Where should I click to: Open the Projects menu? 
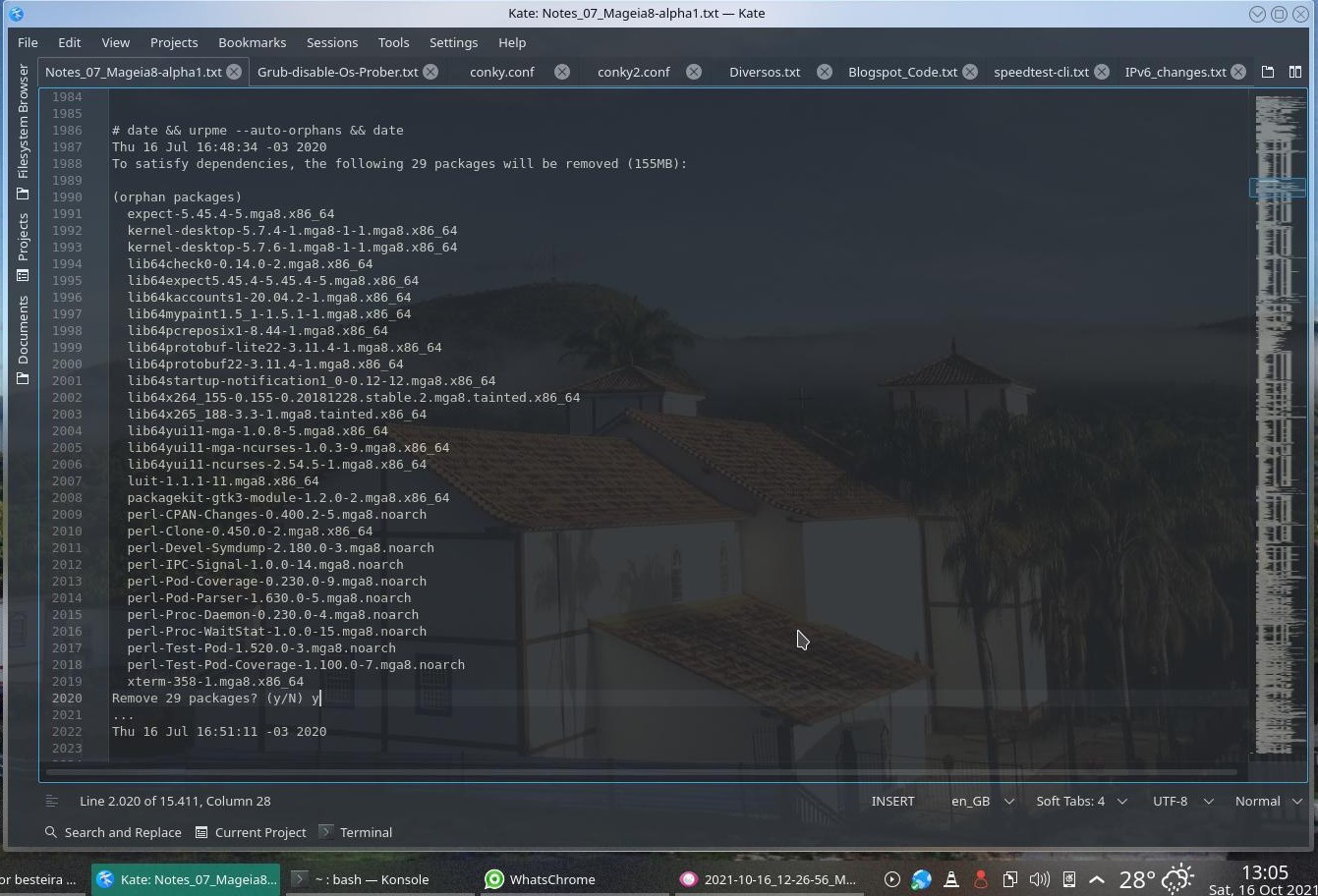174,42
